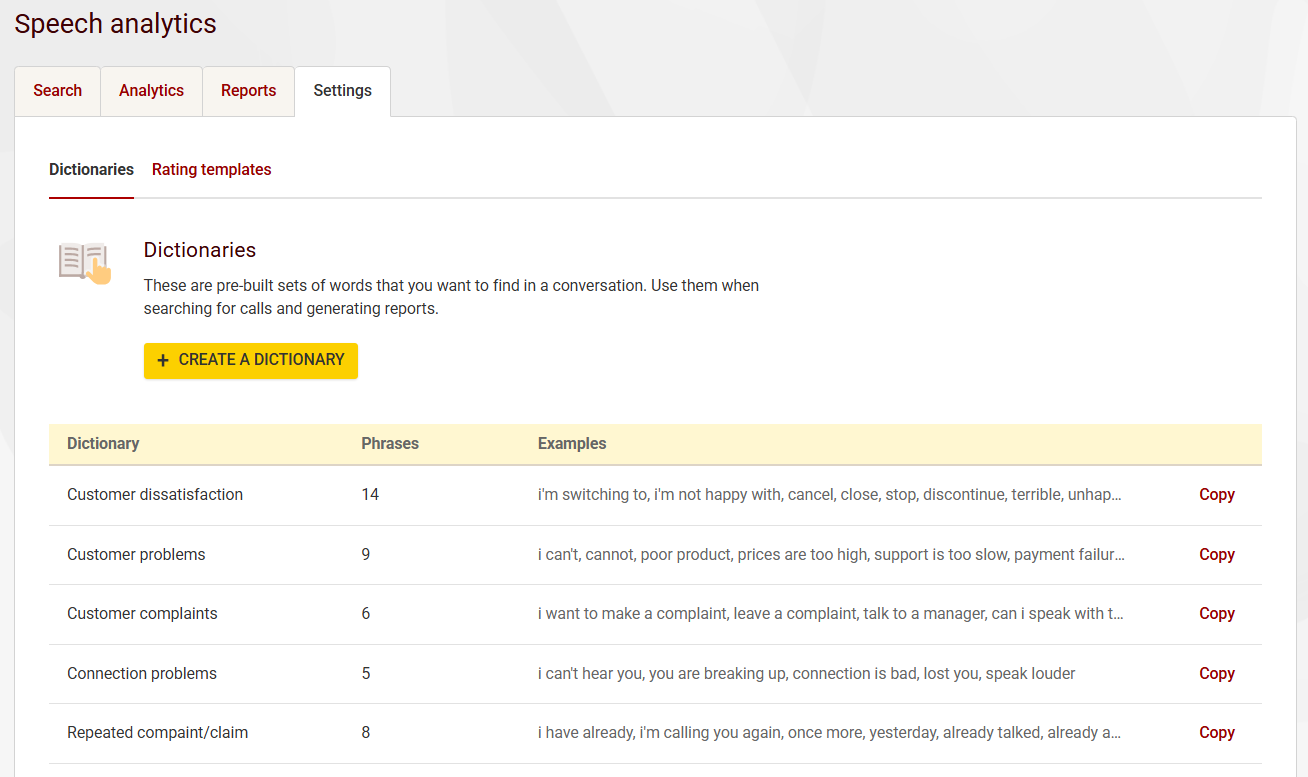Image resolution: width=1308 pixels, height=777 pixels.
Task: Select the Dictionaries sub-tab
Action: tap(91, 170)
